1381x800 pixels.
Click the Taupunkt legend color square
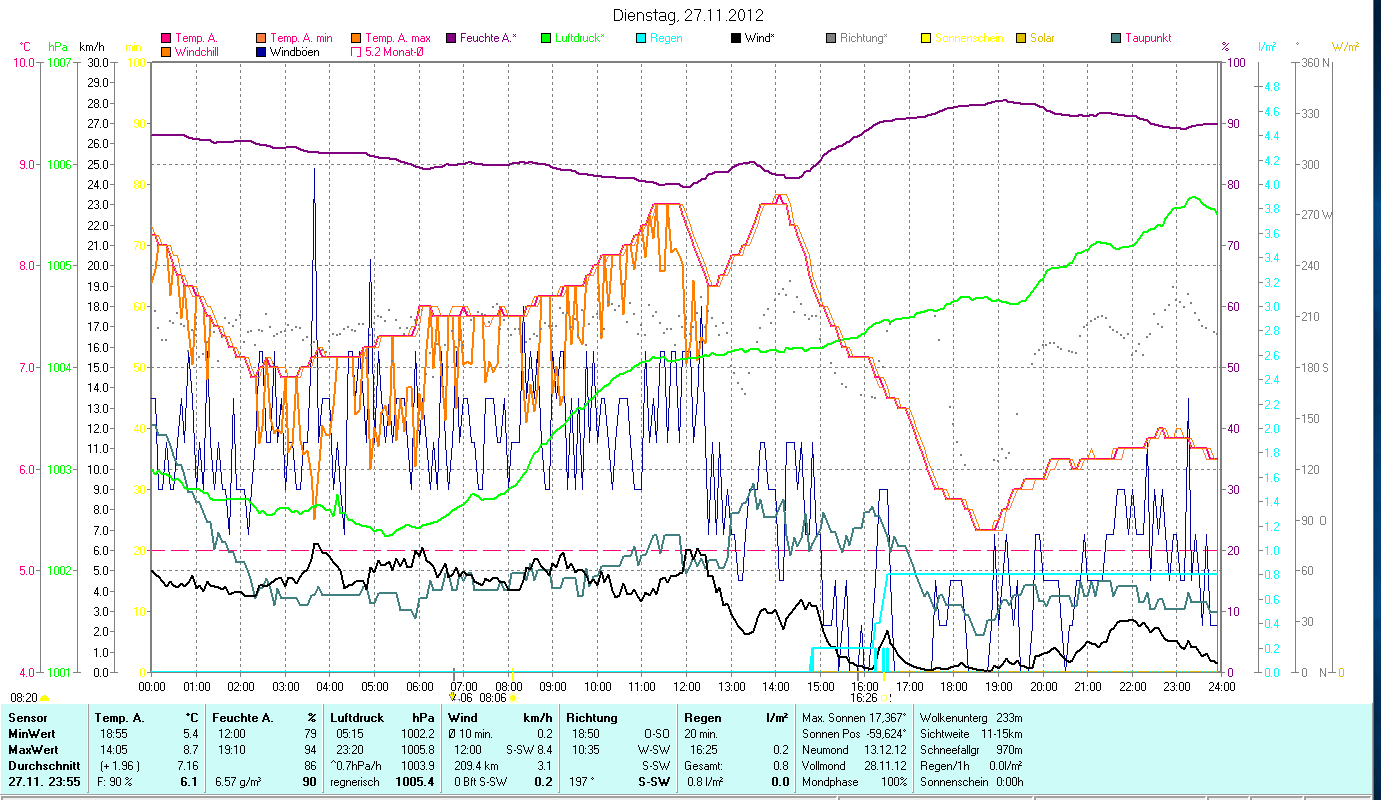(1116, 38)
